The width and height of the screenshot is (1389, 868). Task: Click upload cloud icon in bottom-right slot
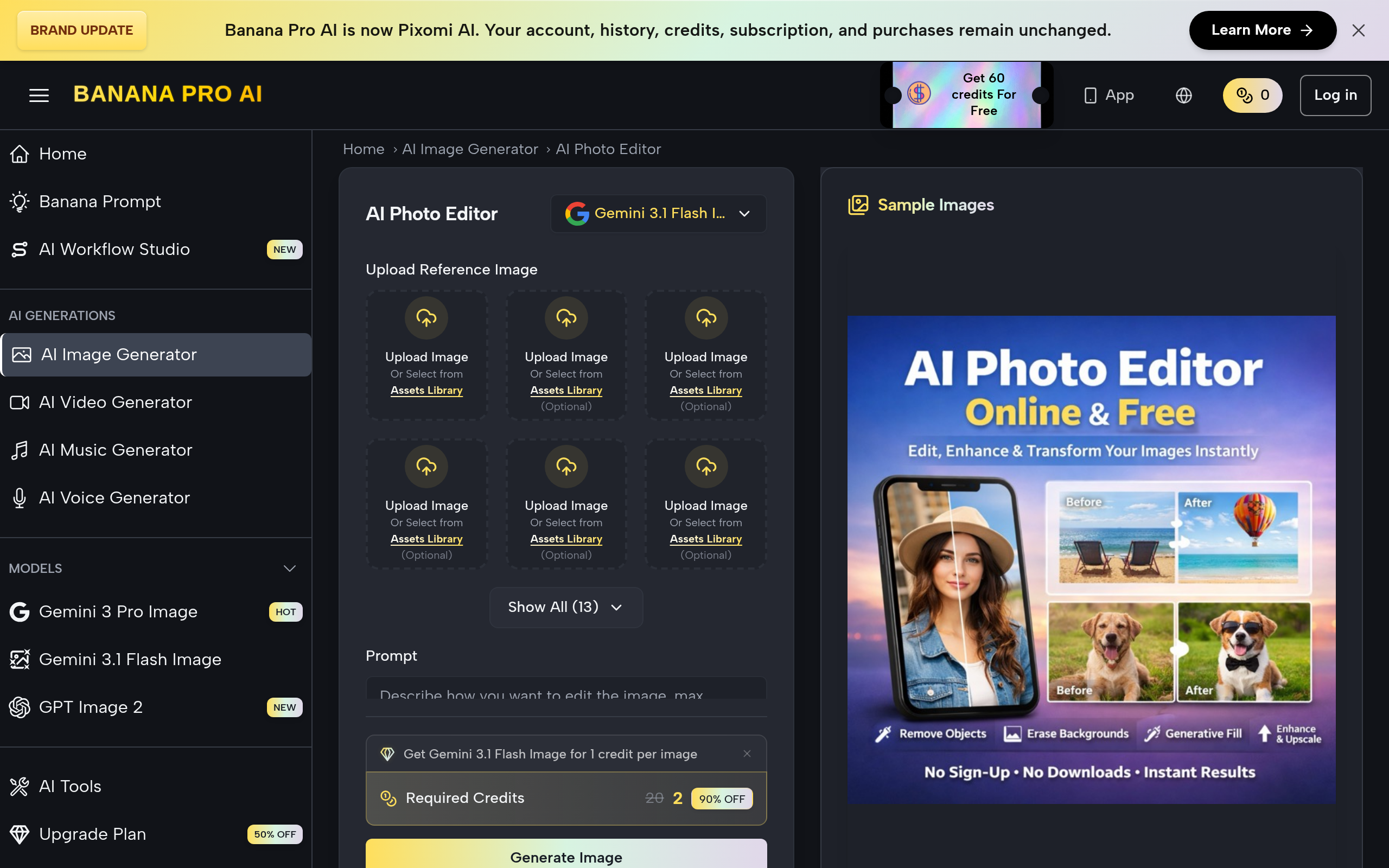706,467
